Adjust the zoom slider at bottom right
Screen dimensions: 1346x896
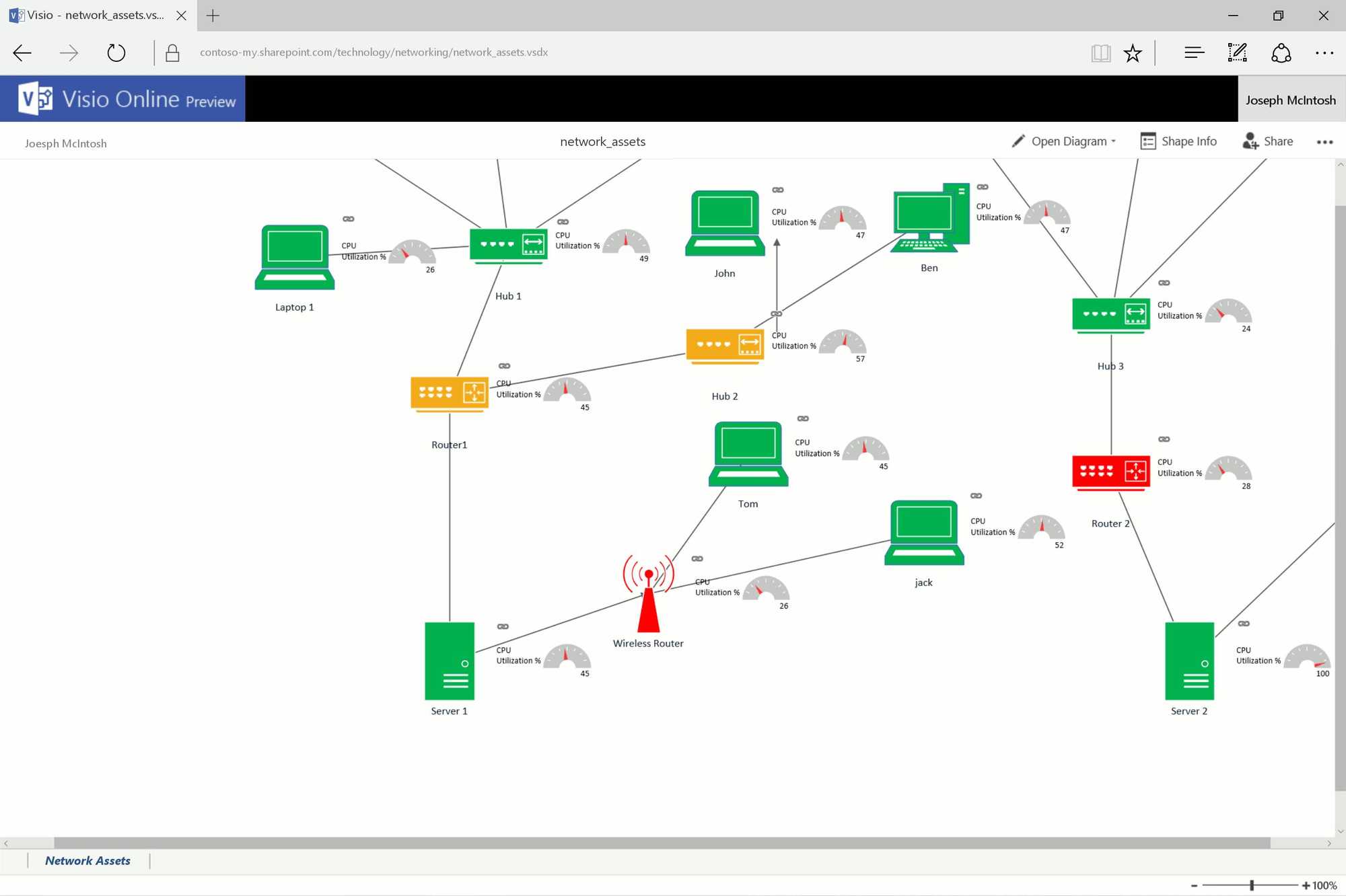(1252, 885)
